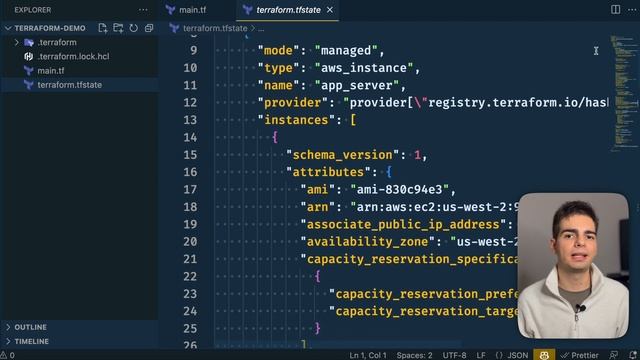Viewport: 640px width, 360px height.
Task: Change file encoding UTF-8
Action: 454,355
